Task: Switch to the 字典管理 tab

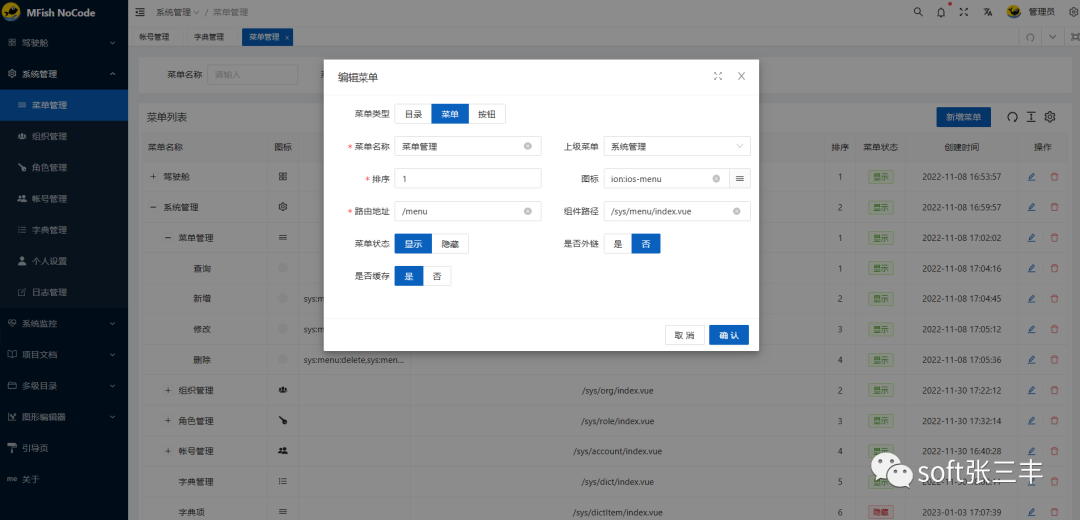Action: point(209,37)
